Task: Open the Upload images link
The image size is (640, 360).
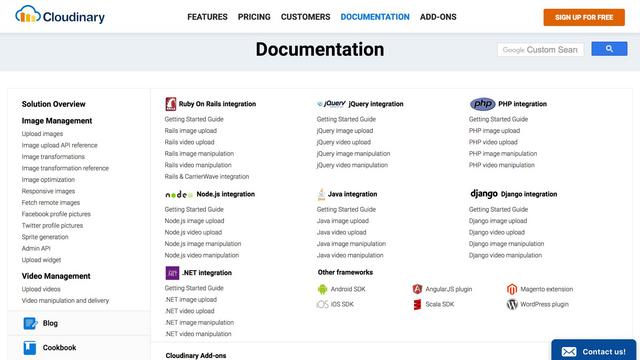Action: pos(42,134)
